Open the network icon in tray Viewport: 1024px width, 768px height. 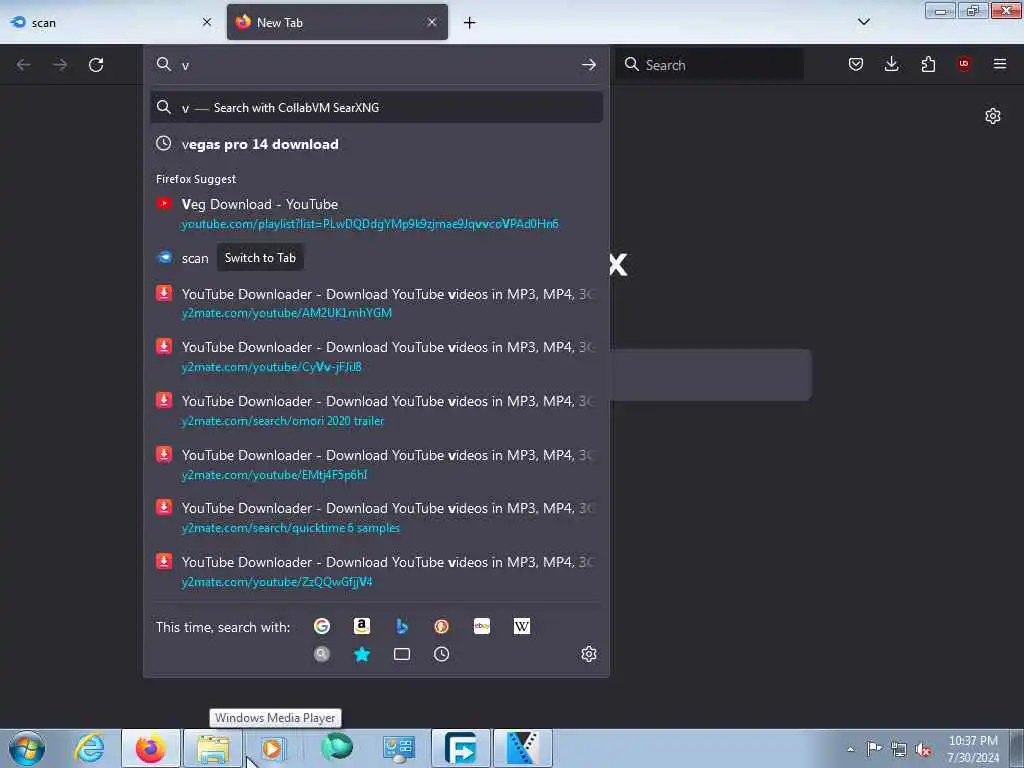tap(899, 749)
